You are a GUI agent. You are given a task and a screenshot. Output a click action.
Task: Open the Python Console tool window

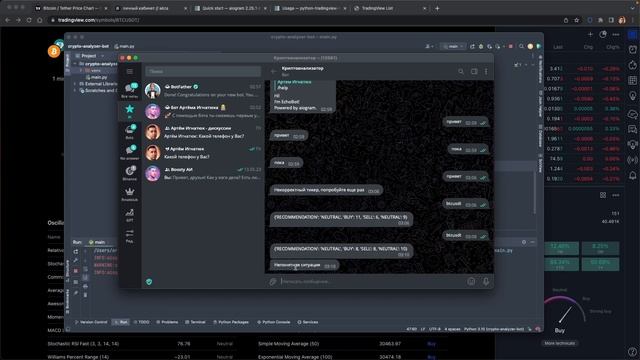(273, 322)
